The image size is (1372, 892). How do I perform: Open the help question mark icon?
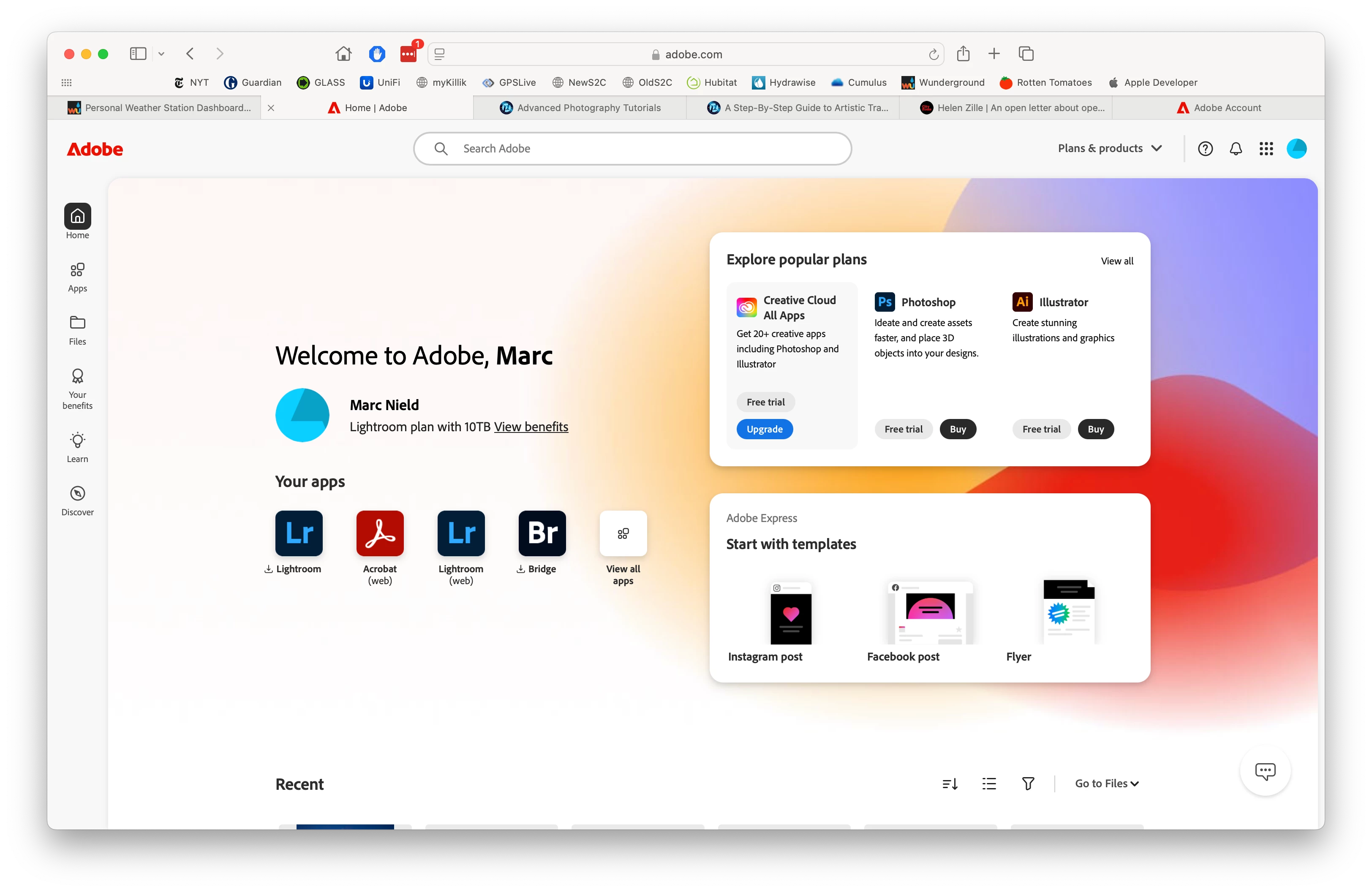(1205, 149)
